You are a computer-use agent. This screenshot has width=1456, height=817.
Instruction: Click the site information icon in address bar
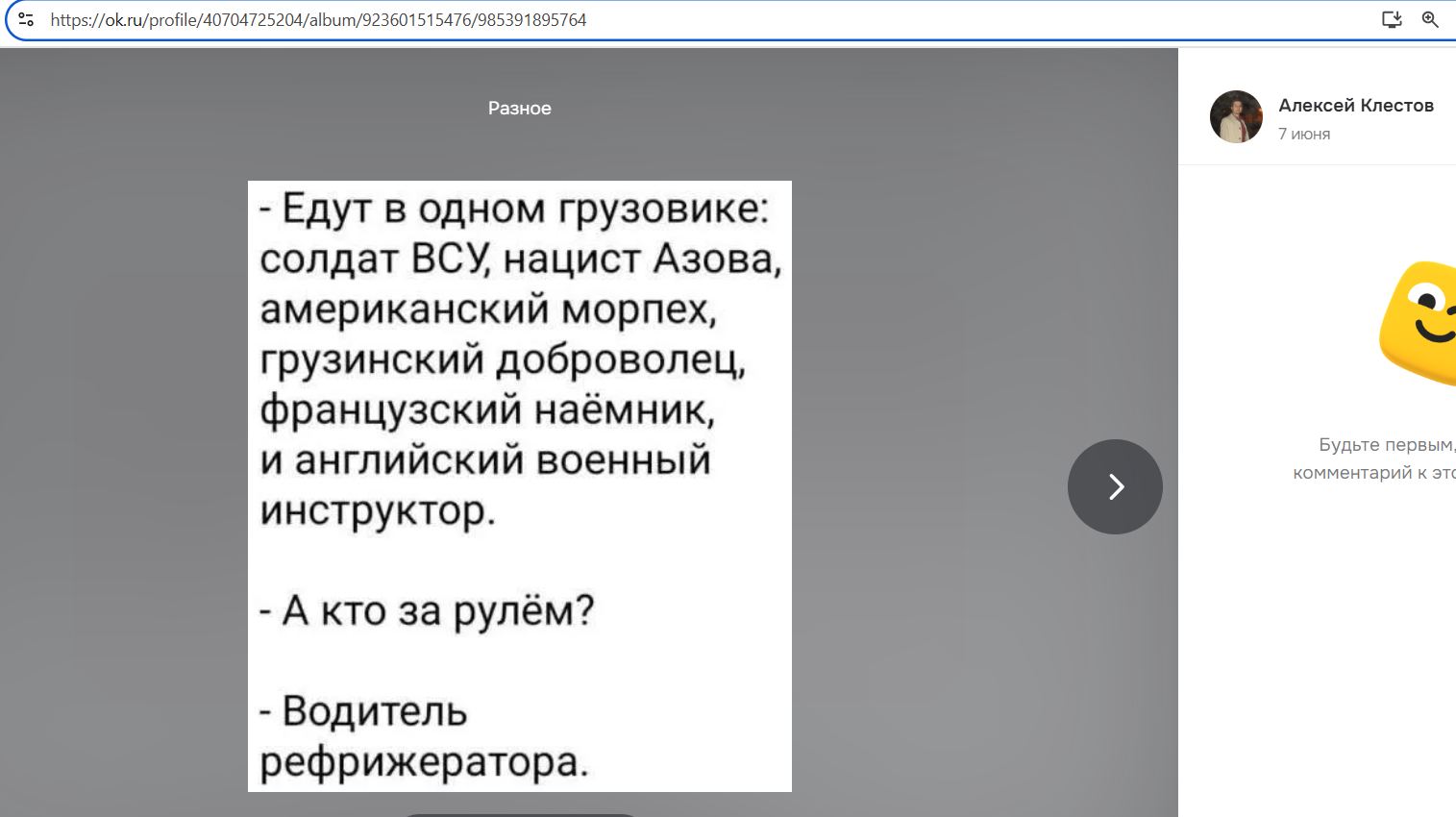point(26,19)
